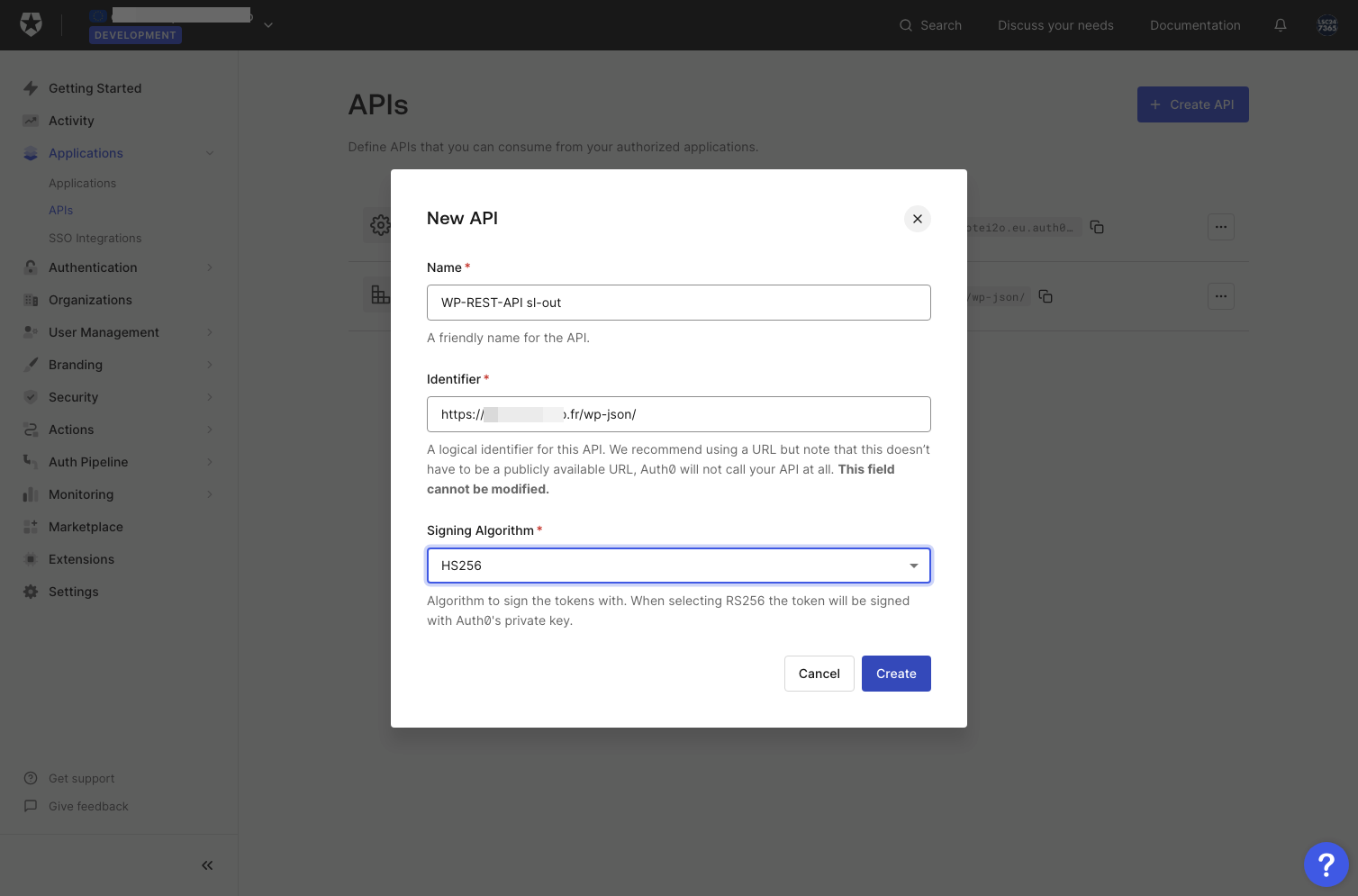Collapse the sidebar with double chevron
The width and height of the screenshot is (1358, 896).
pyautogui.click(x=207, y=865)
